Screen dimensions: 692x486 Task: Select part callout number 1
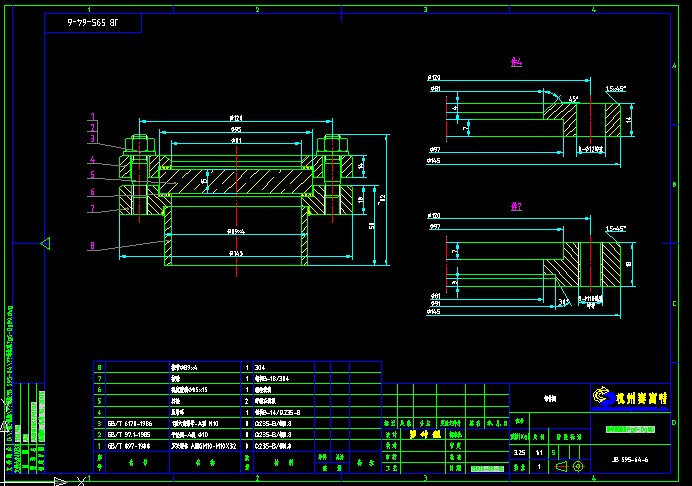click(92, 117)
